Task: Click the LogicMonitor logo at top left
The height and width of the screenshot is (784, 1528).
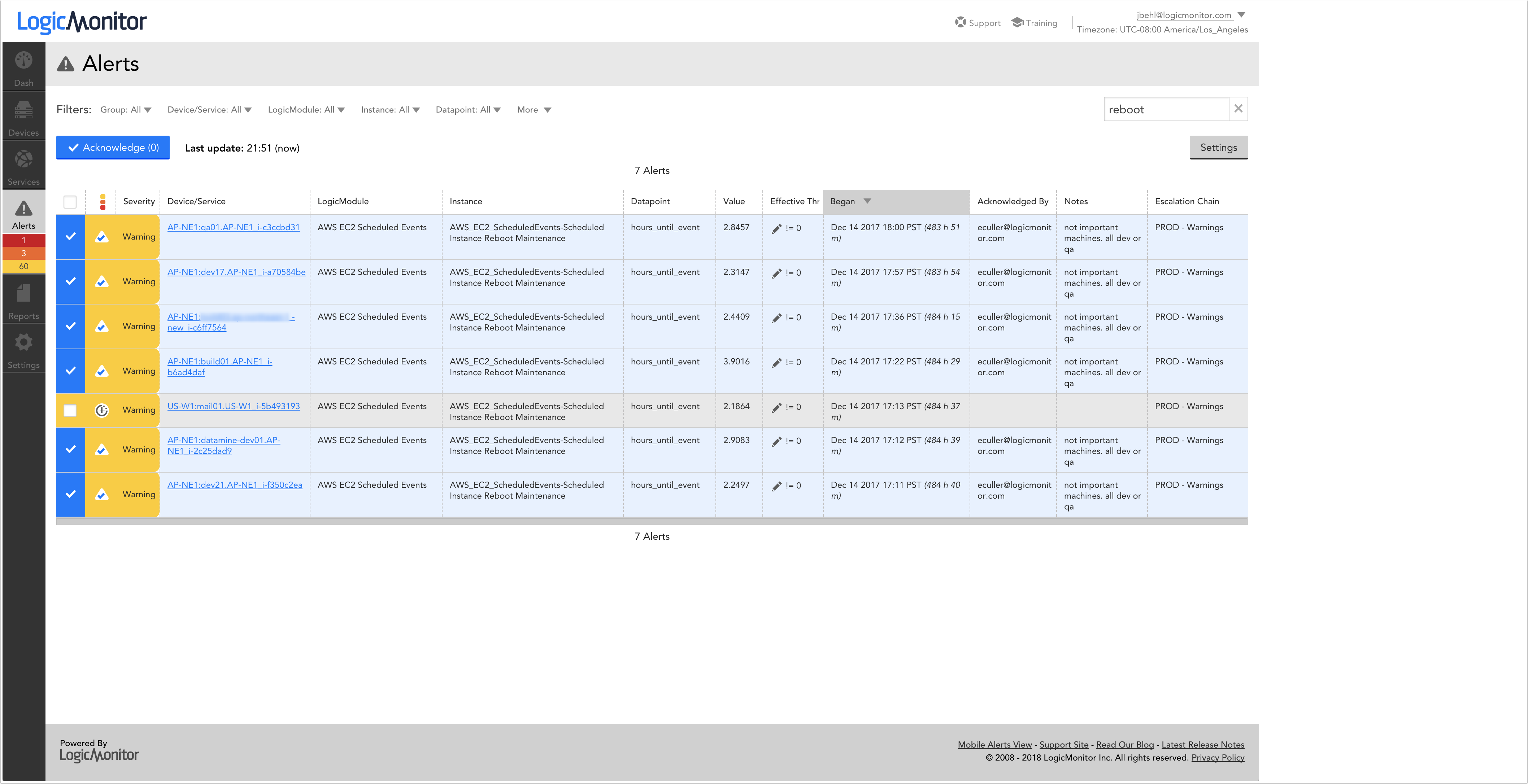Action: click(x=81, y=22)
